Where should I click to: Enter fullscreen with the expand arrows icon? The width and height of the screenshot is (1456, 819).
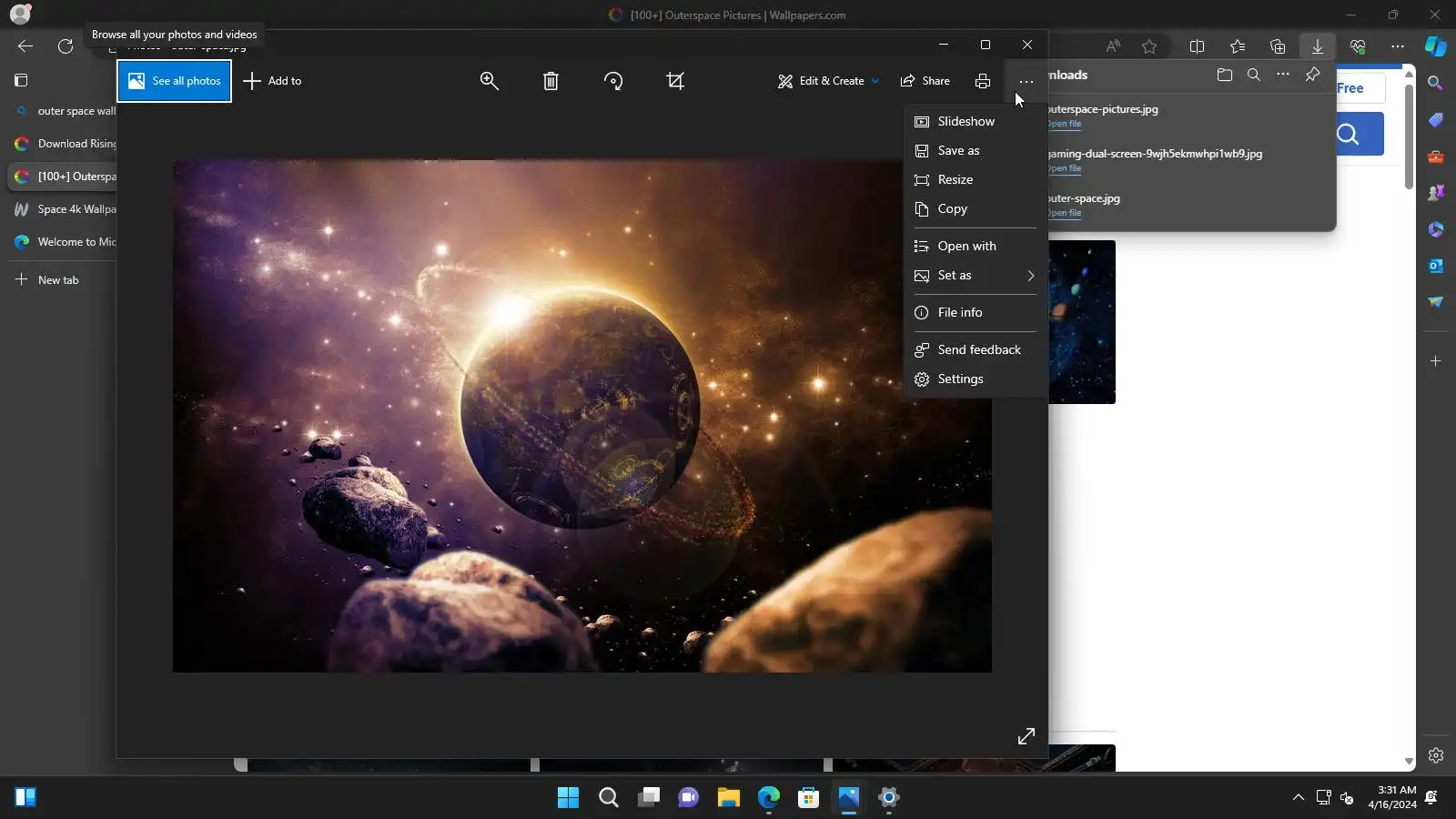tap(1026, 736)
